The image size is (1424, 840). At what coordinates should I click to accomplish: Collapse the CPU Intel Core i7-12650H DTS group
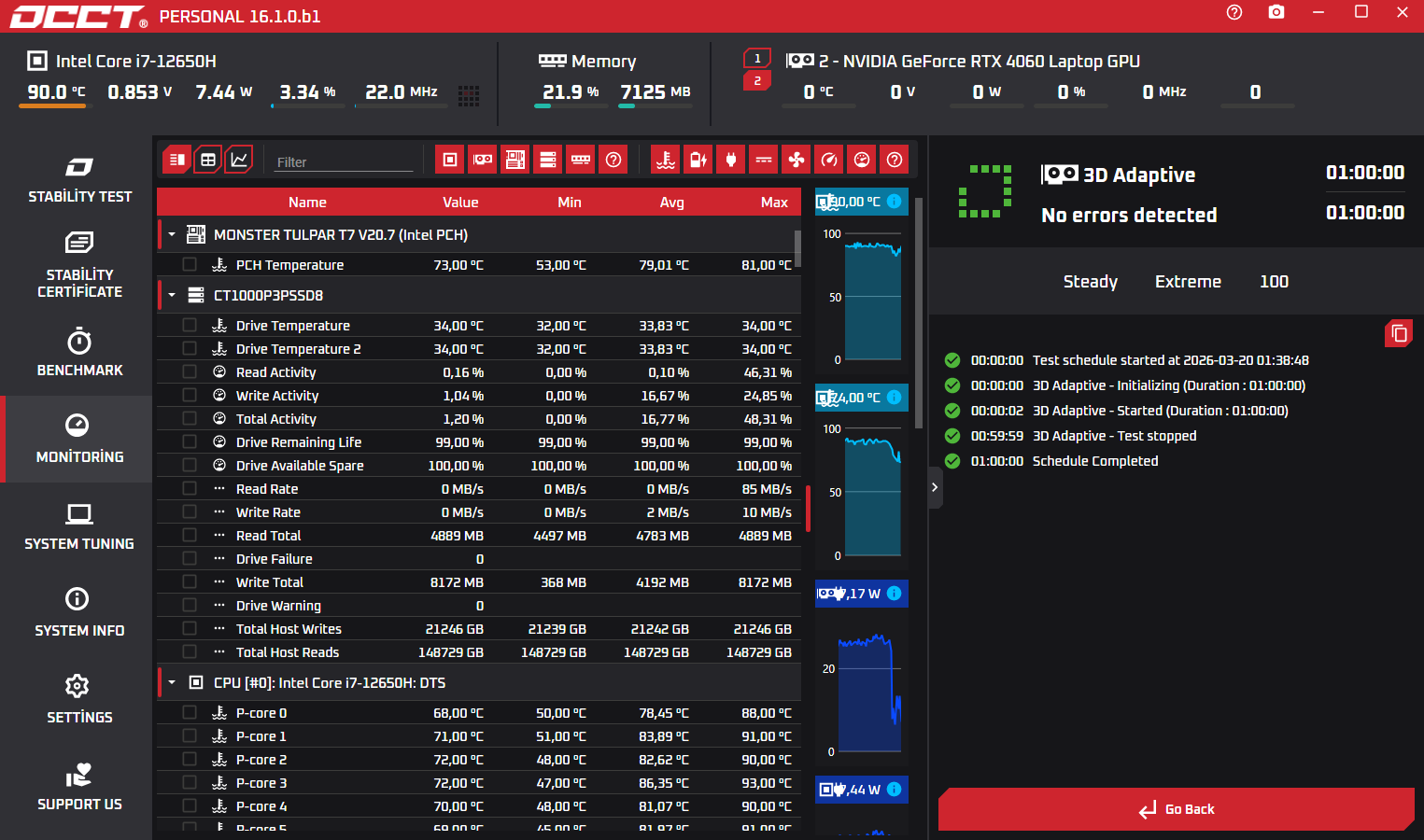(172, 682)
